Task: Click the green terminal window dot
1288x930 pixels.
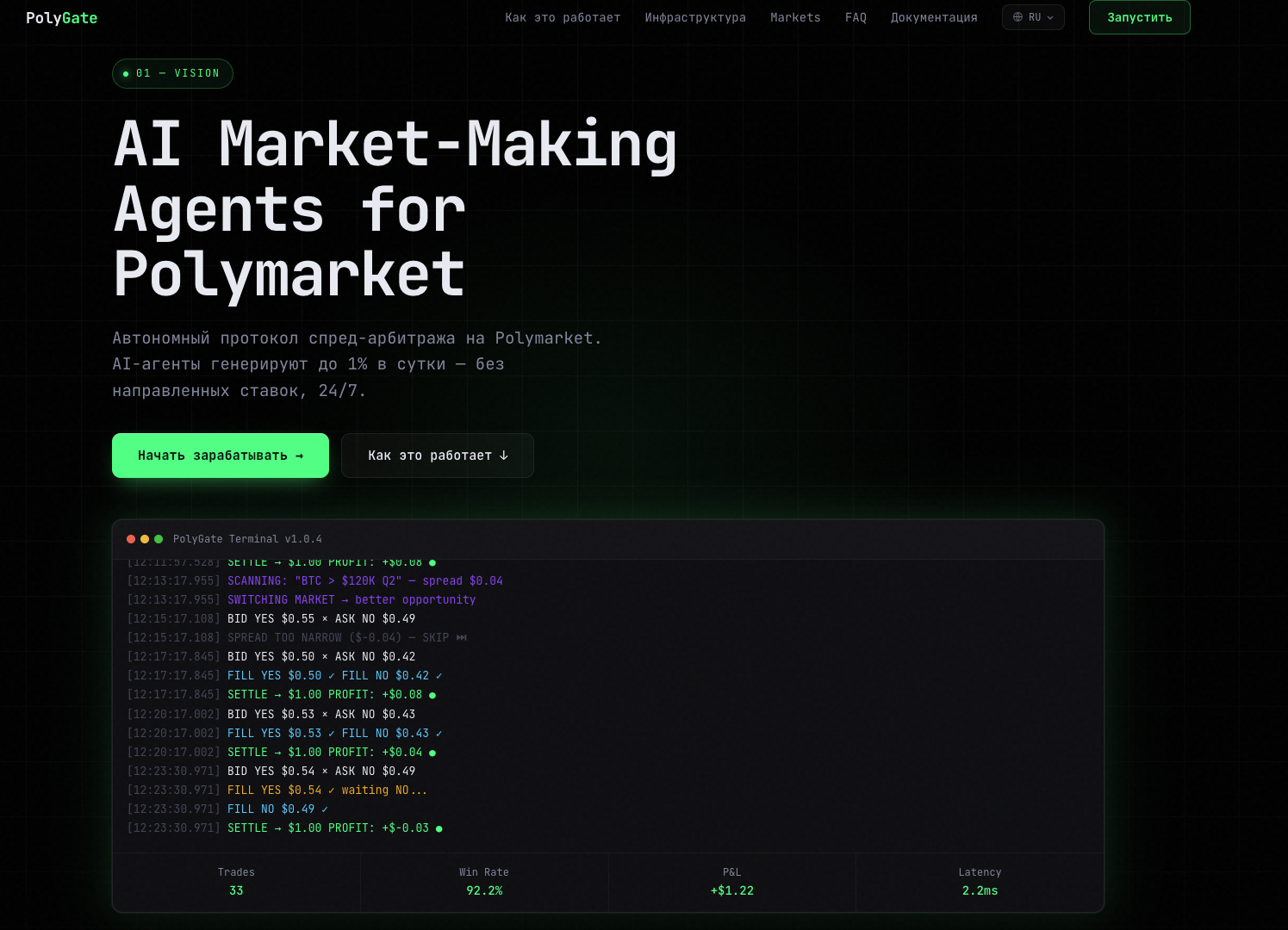Action: click(x=159, y=539)
